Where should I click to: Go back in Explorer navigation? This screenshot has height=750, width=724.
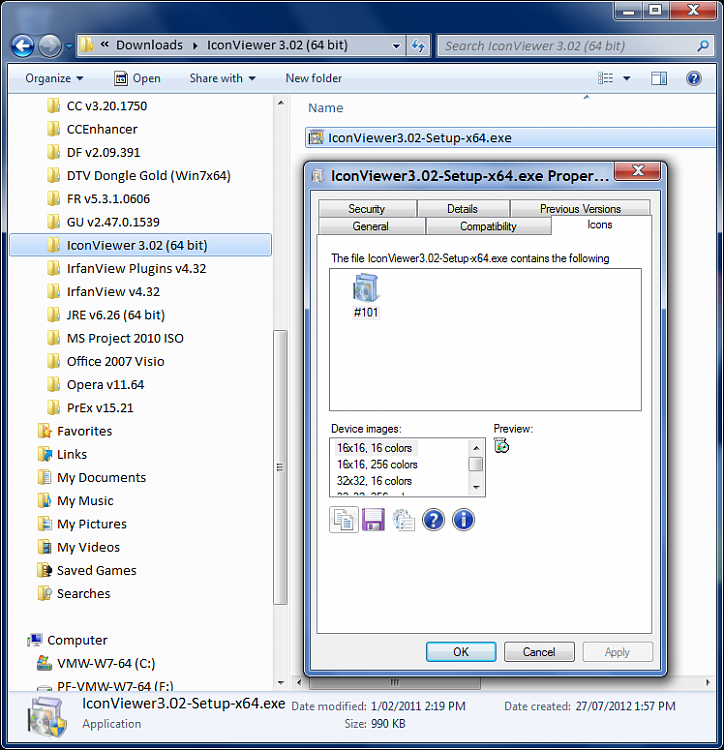click(22, 46)
